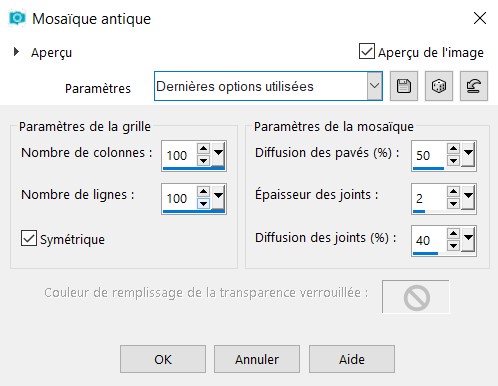Increase Diffusion des pavés with up arrow
This screenshot has width=498, height=386.
tap(453, 148)
